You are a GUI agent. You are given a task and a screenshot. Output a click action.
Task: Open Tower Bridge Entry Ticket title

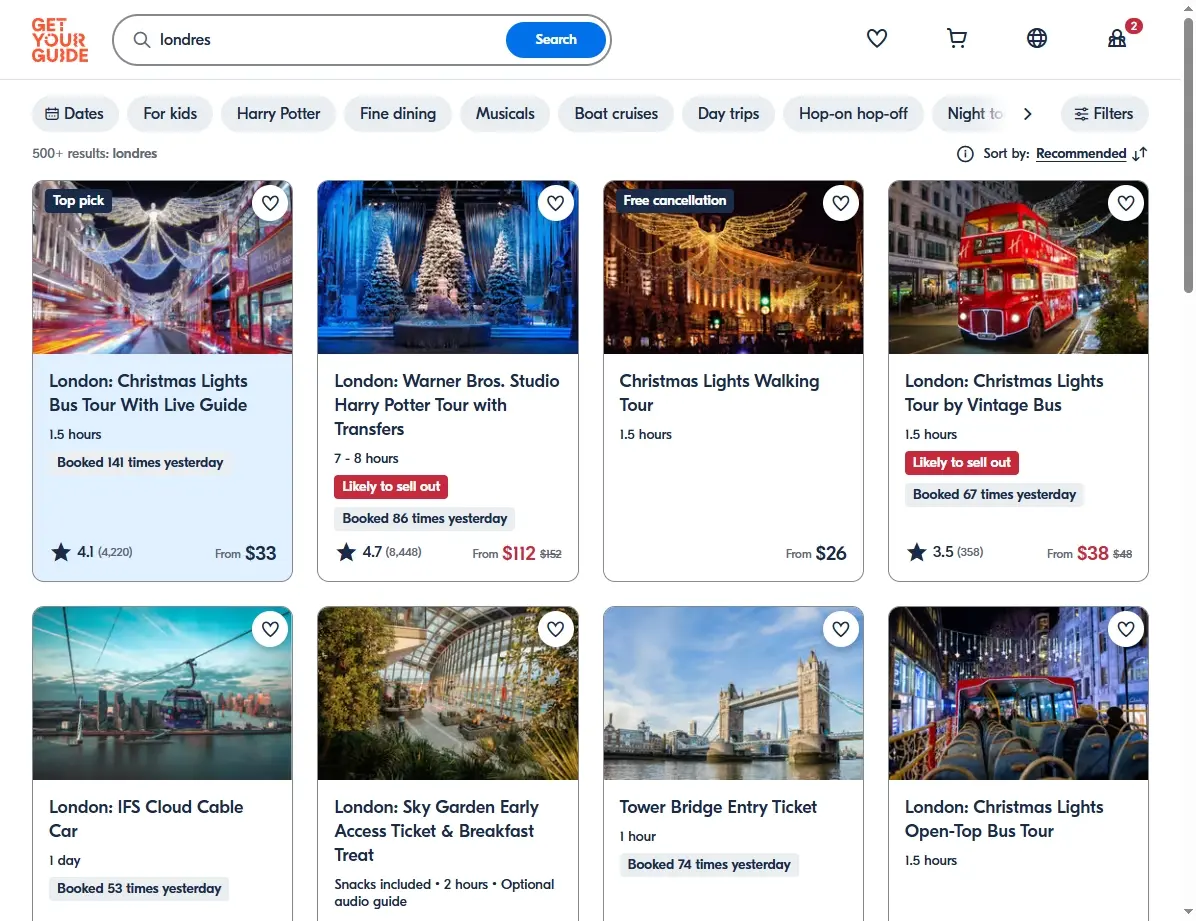point(718,807)
